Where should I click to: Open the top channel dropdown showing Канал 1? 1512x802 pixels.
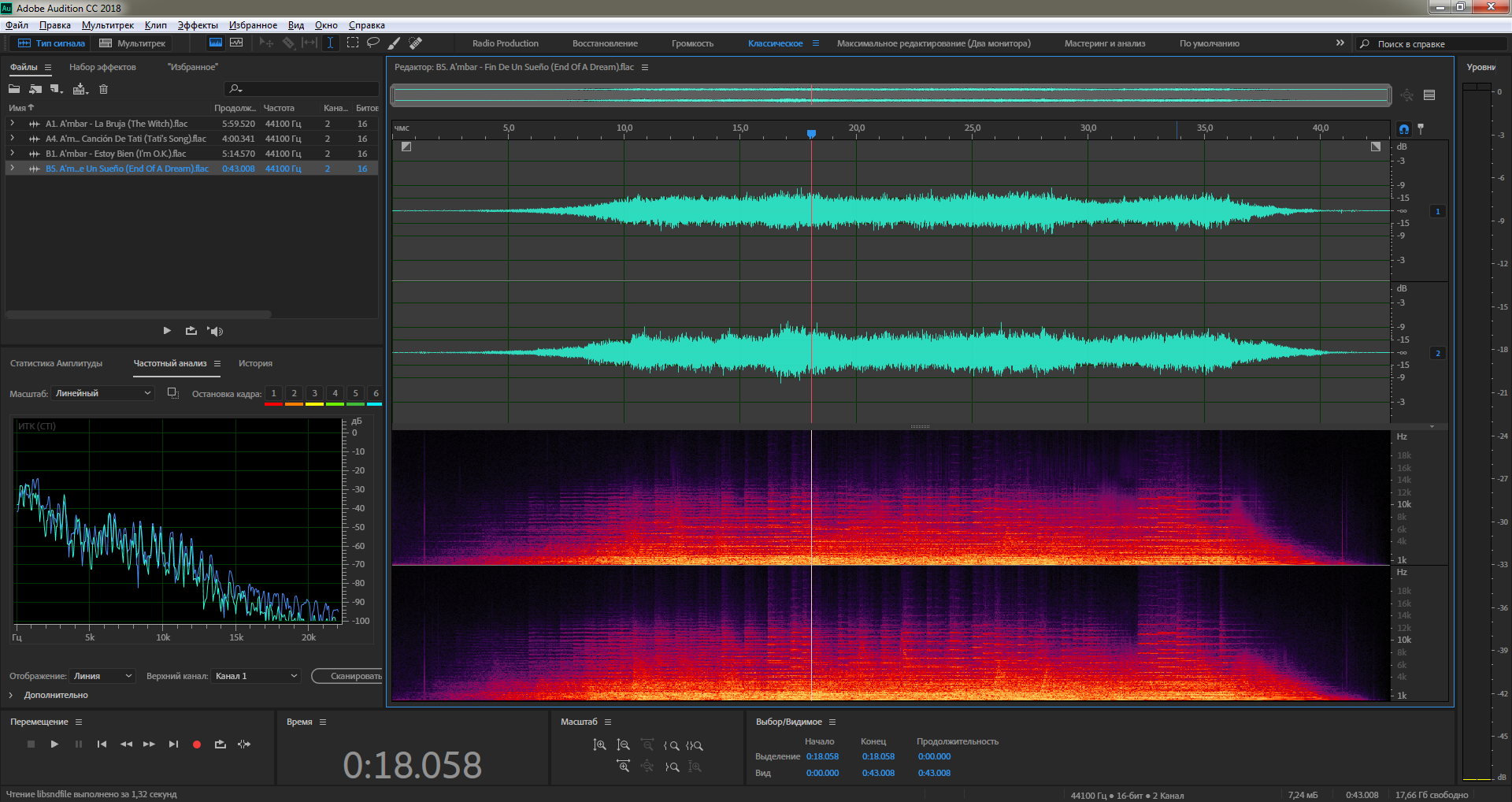[257, 676]
